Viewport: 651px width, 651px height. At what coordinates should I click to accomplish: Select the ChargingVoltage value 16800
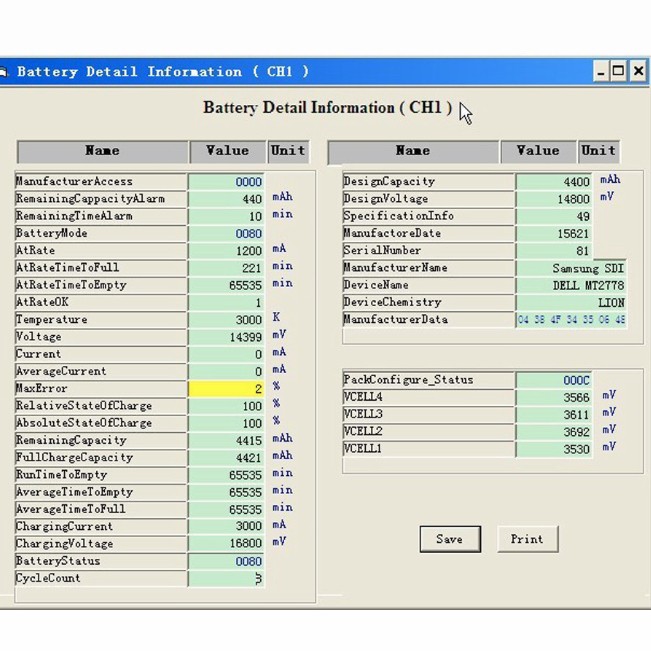[x=226, y=544]
